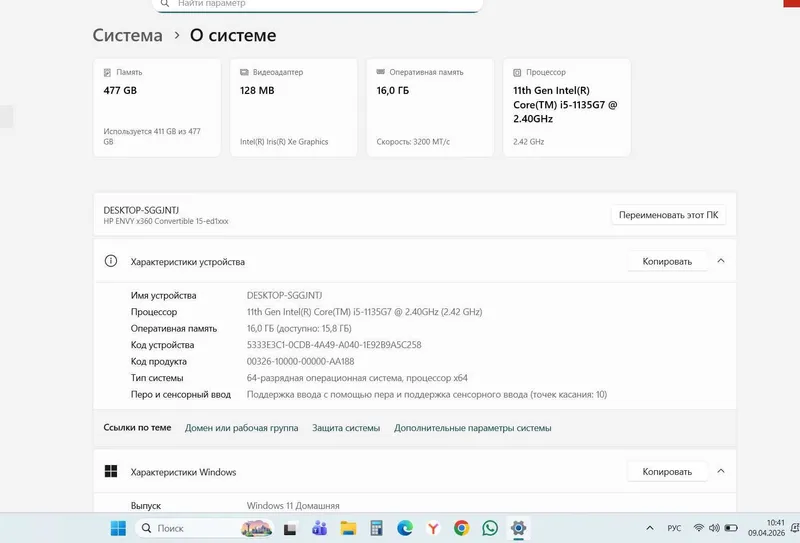Click the Windows logo beside Характеристики Windows
800x543 pixels.
(x=111, y=471)
